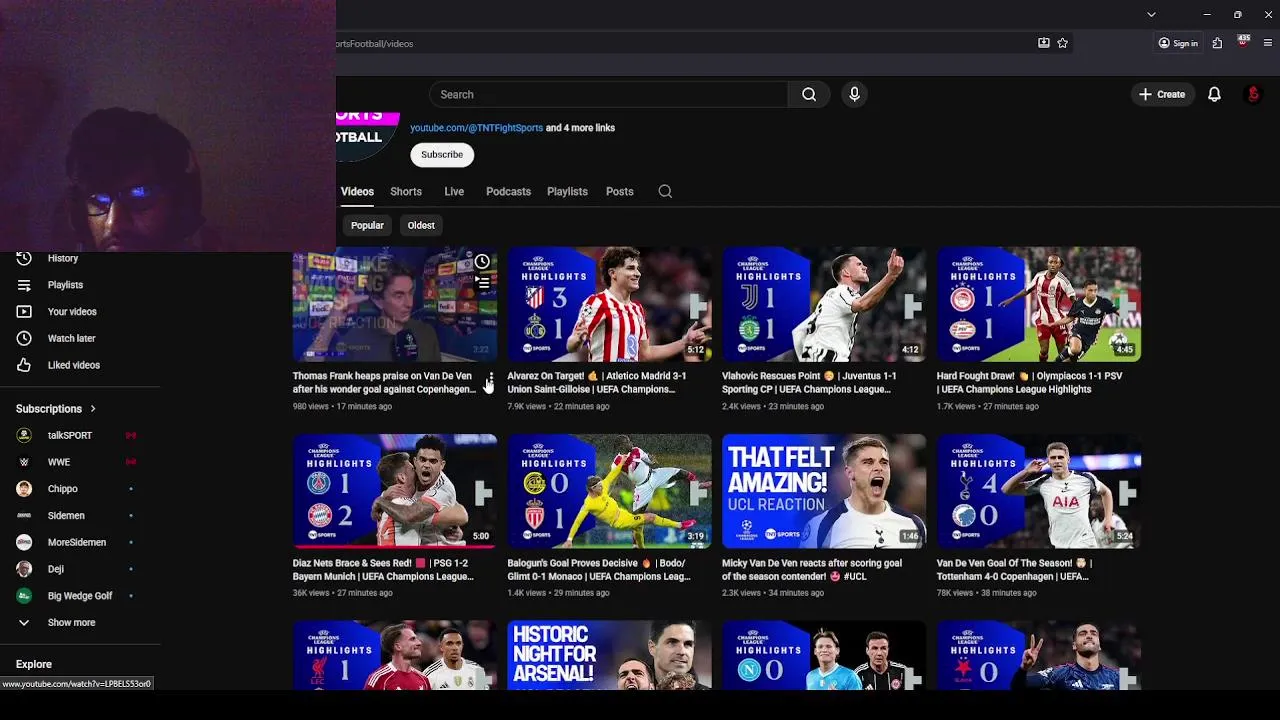Open 'Micky Van De Ven reacts' video title
The image size is (1280, 720).
[812, 569]
